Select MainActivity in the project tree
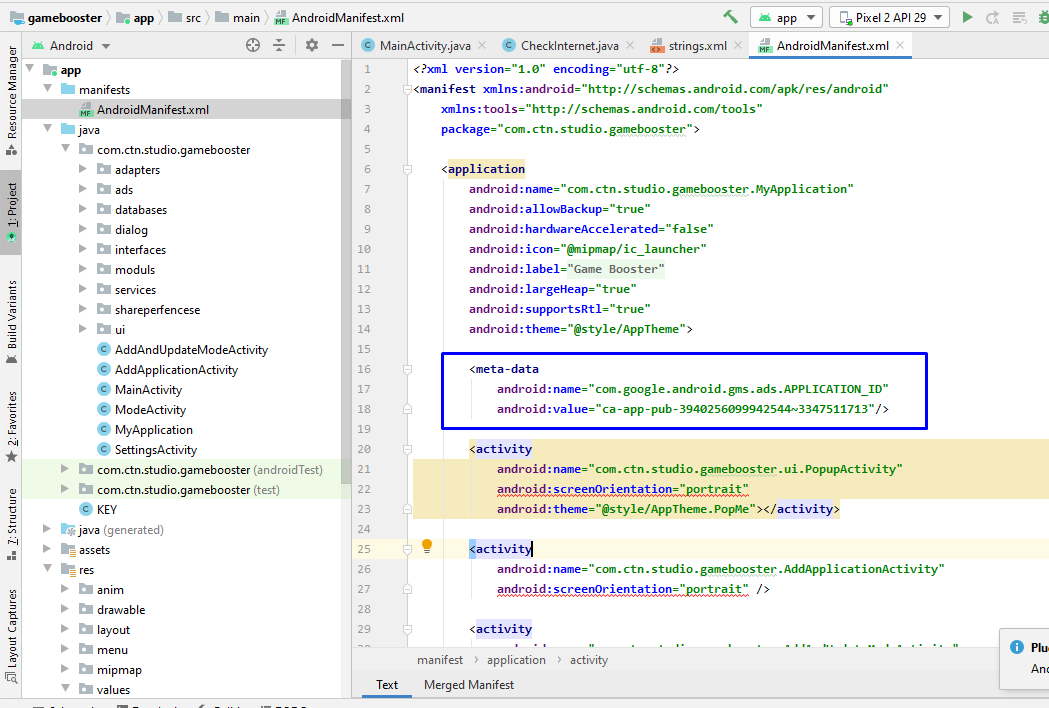Image resolution: width=1049 pixels, height=708 pixels. tap(148, 389)
